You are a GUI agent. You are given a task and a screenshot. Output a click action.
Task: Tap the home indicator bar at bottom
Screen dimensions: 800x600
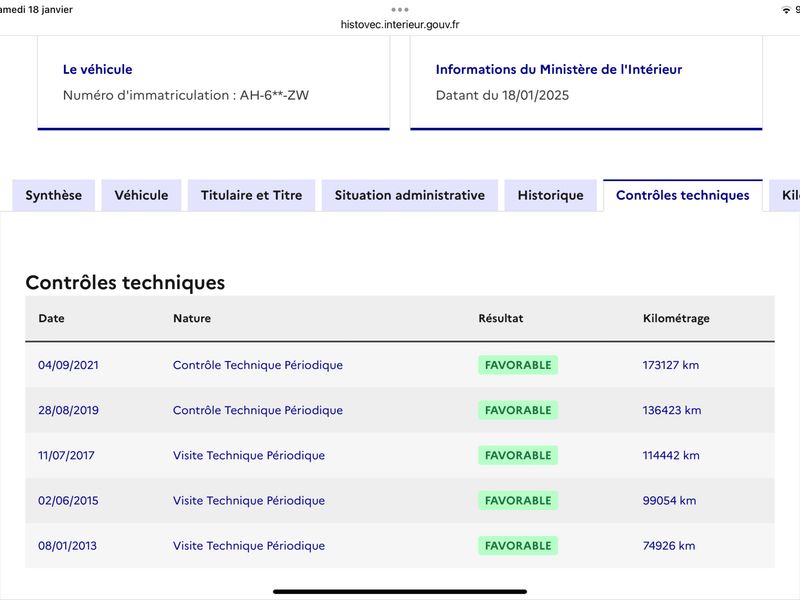400,592
